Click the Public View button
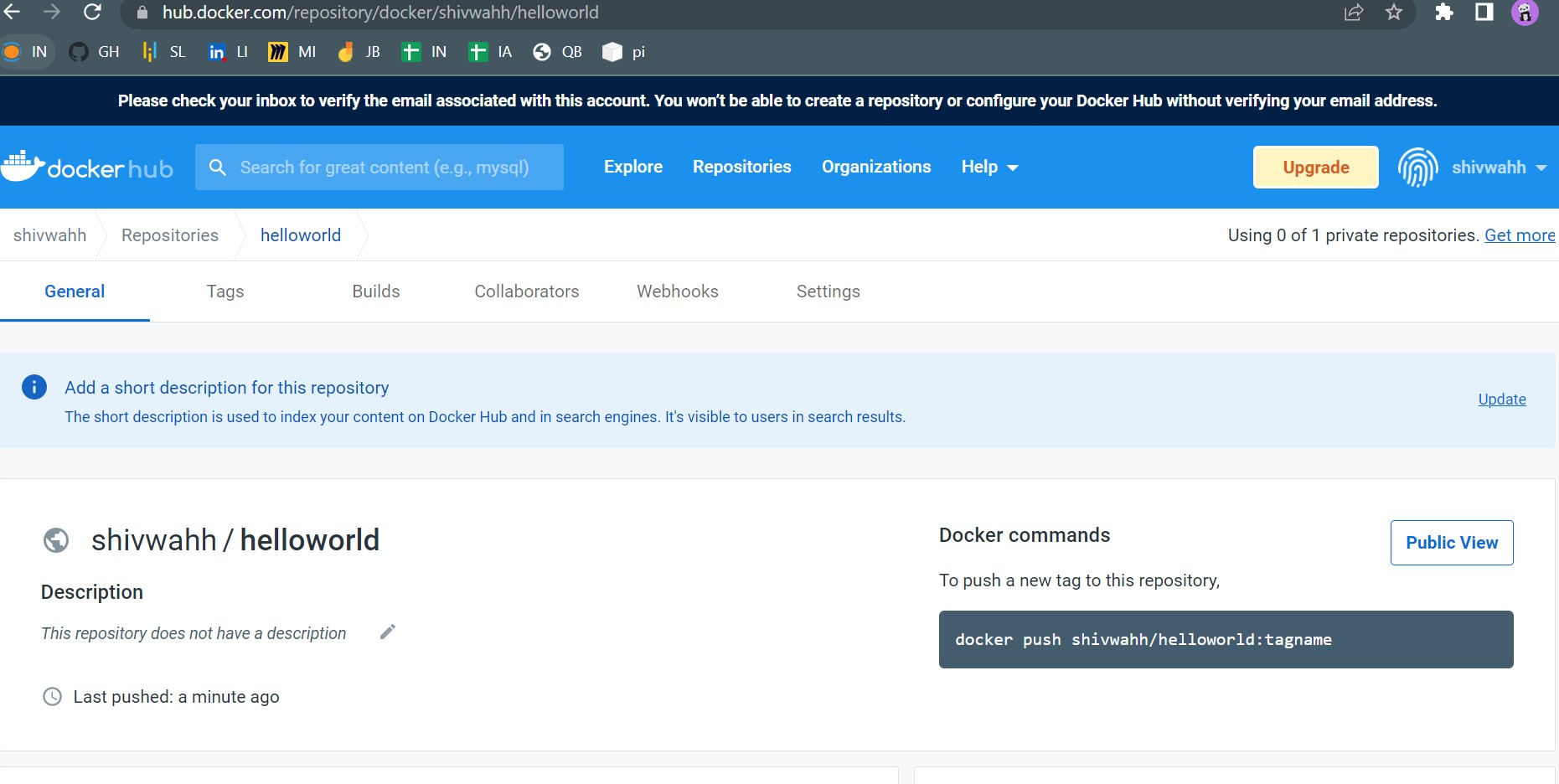Screen dimensions: 1559x784 (1452, 543)
